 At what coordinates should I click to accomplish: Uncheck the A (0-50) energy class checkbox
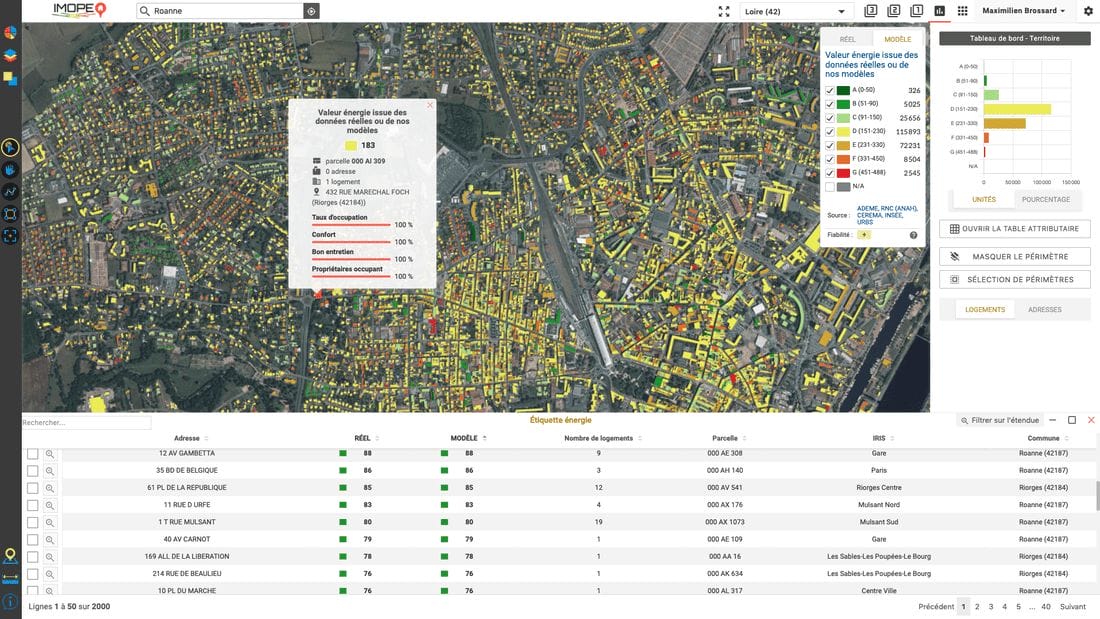(830, 90)
